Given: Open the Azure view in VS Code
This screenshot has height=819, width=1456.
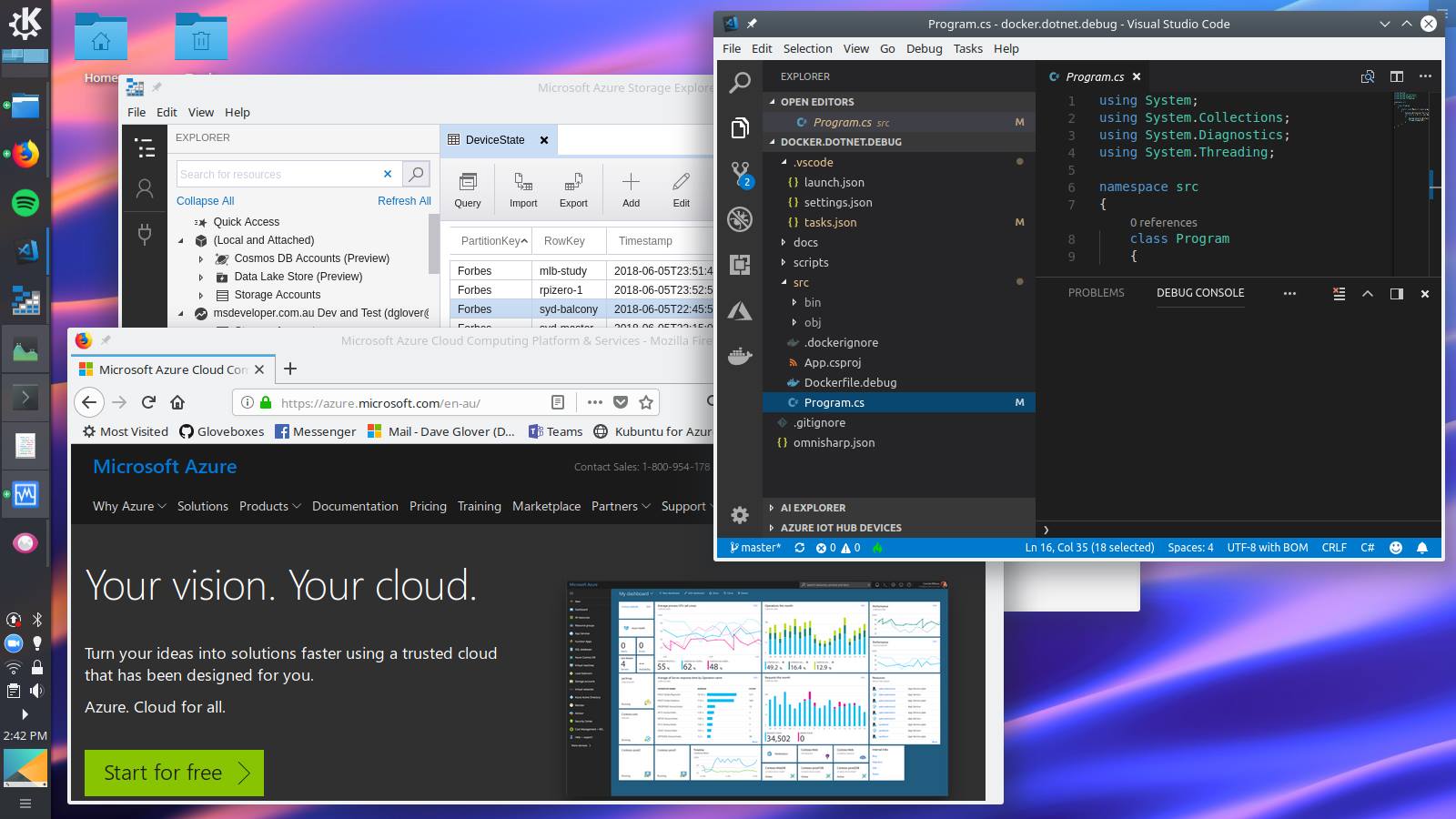Looking at the screenshot, I should click(x=740, y=311).
